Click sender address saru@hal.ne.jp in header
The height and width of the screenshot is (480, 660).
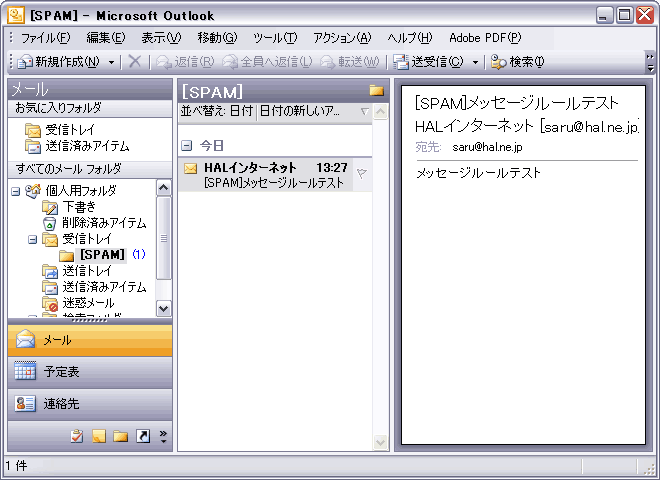click(x=590, y=126)
